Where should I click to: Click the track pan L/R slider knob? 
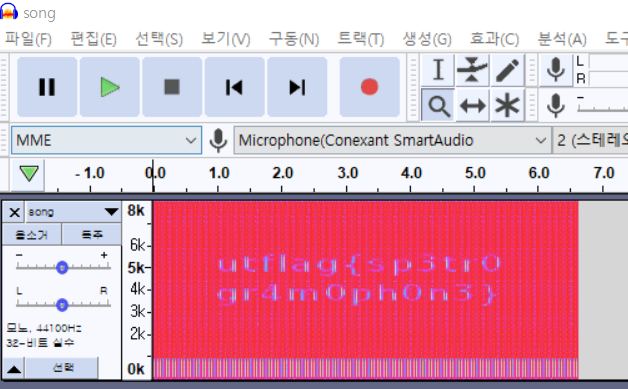[62, 305]
